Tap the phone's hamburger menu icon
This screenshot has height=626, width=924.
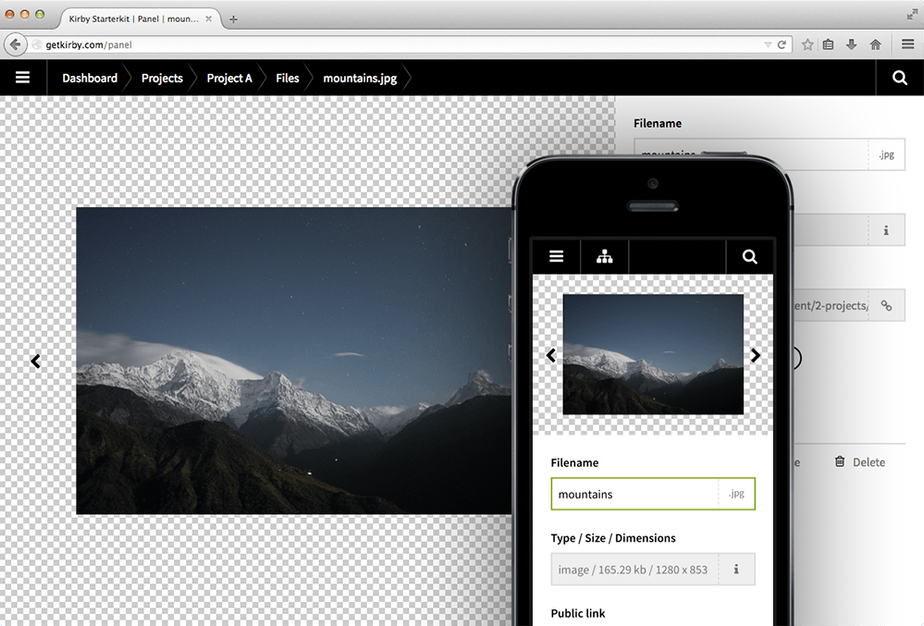(557, 257)
